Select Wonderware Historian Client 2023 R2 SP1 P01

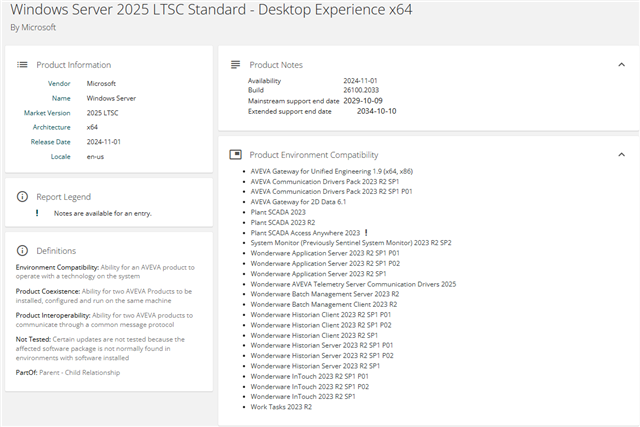tap(321, 315)
